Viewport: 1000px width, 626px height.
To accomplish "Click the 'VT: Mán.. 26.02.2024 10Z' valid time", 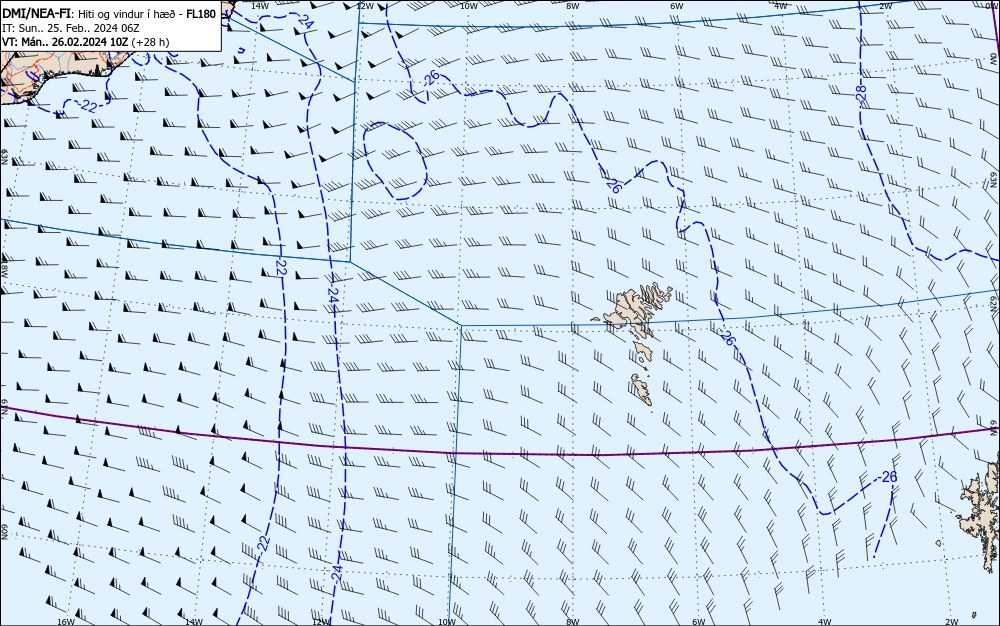I will tap(65, 42).
